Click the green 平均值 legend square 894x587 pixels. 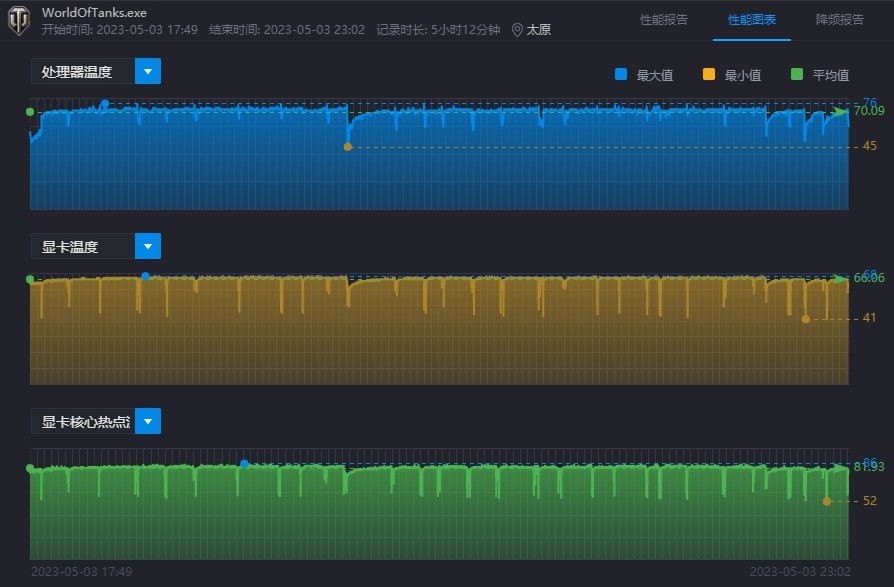(796, 74)
